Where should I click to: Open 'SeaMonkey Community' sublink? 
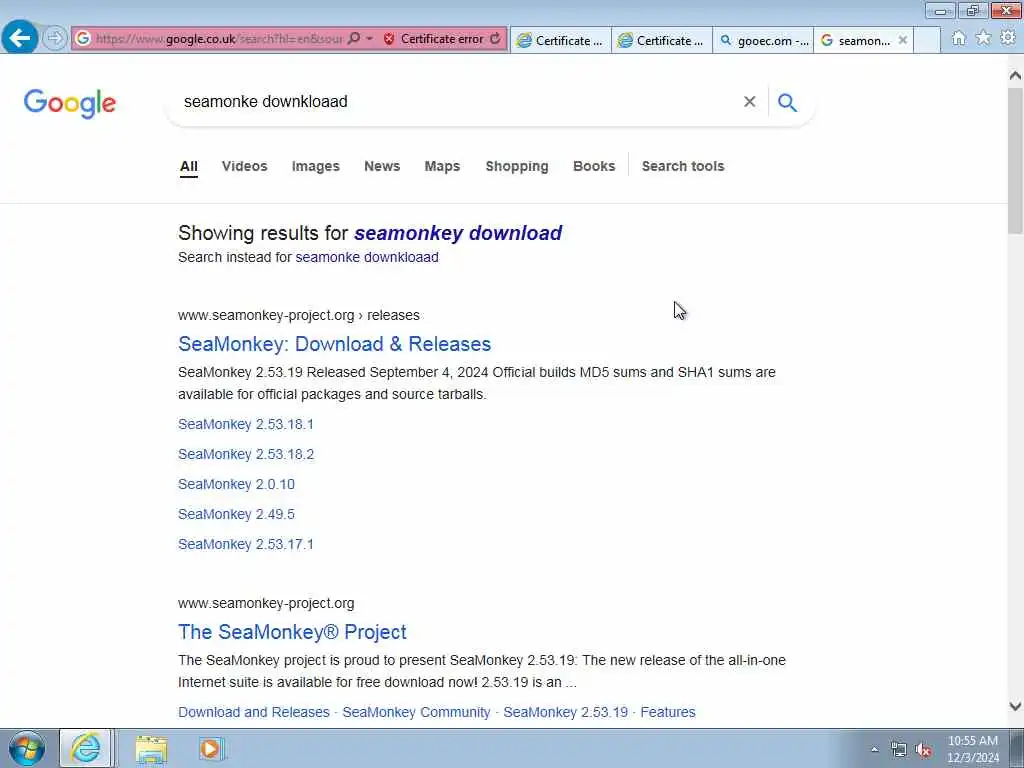click(x=416, y=712)
